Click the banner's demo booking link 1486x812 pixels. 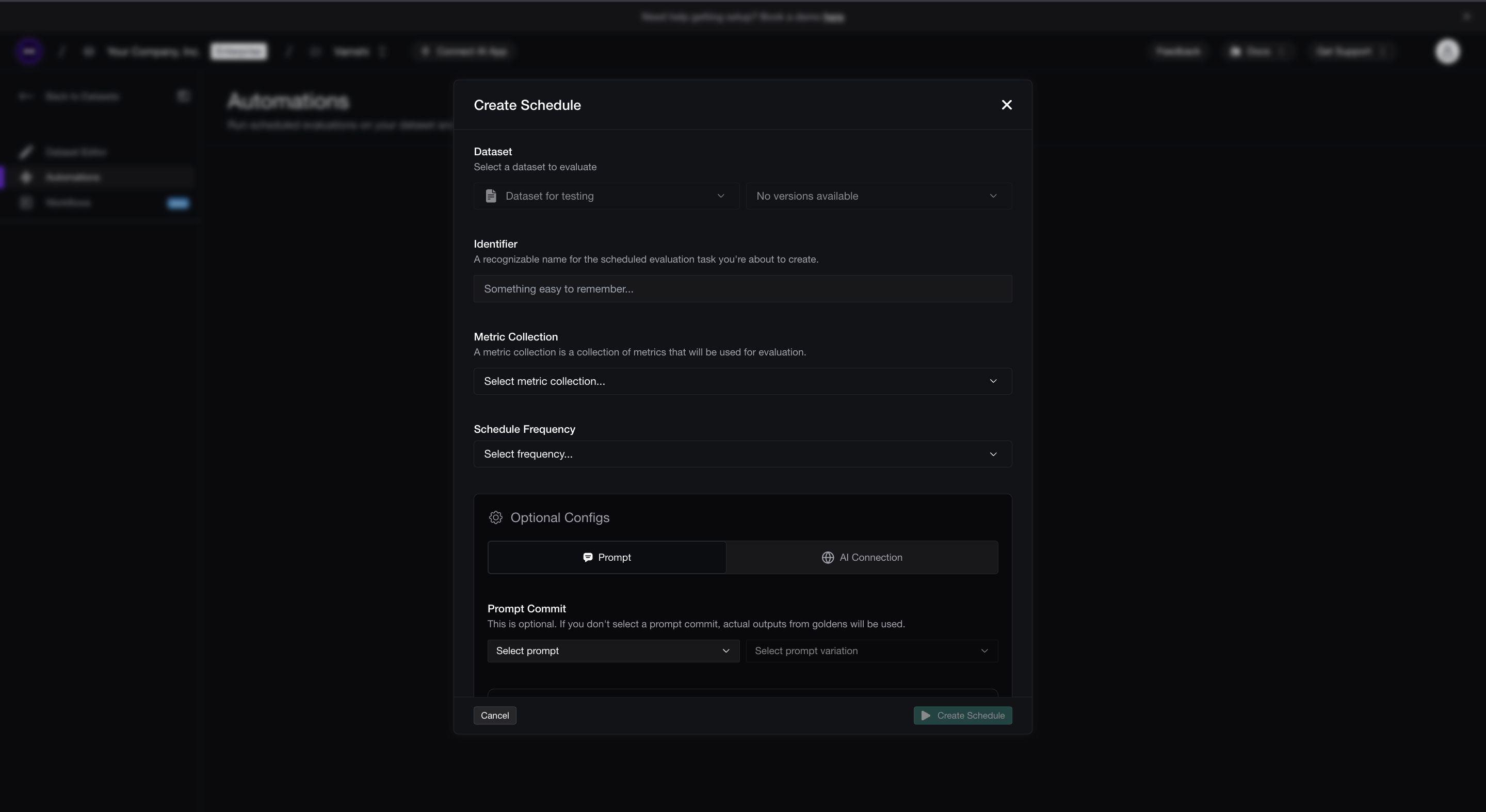click(834, 18)
